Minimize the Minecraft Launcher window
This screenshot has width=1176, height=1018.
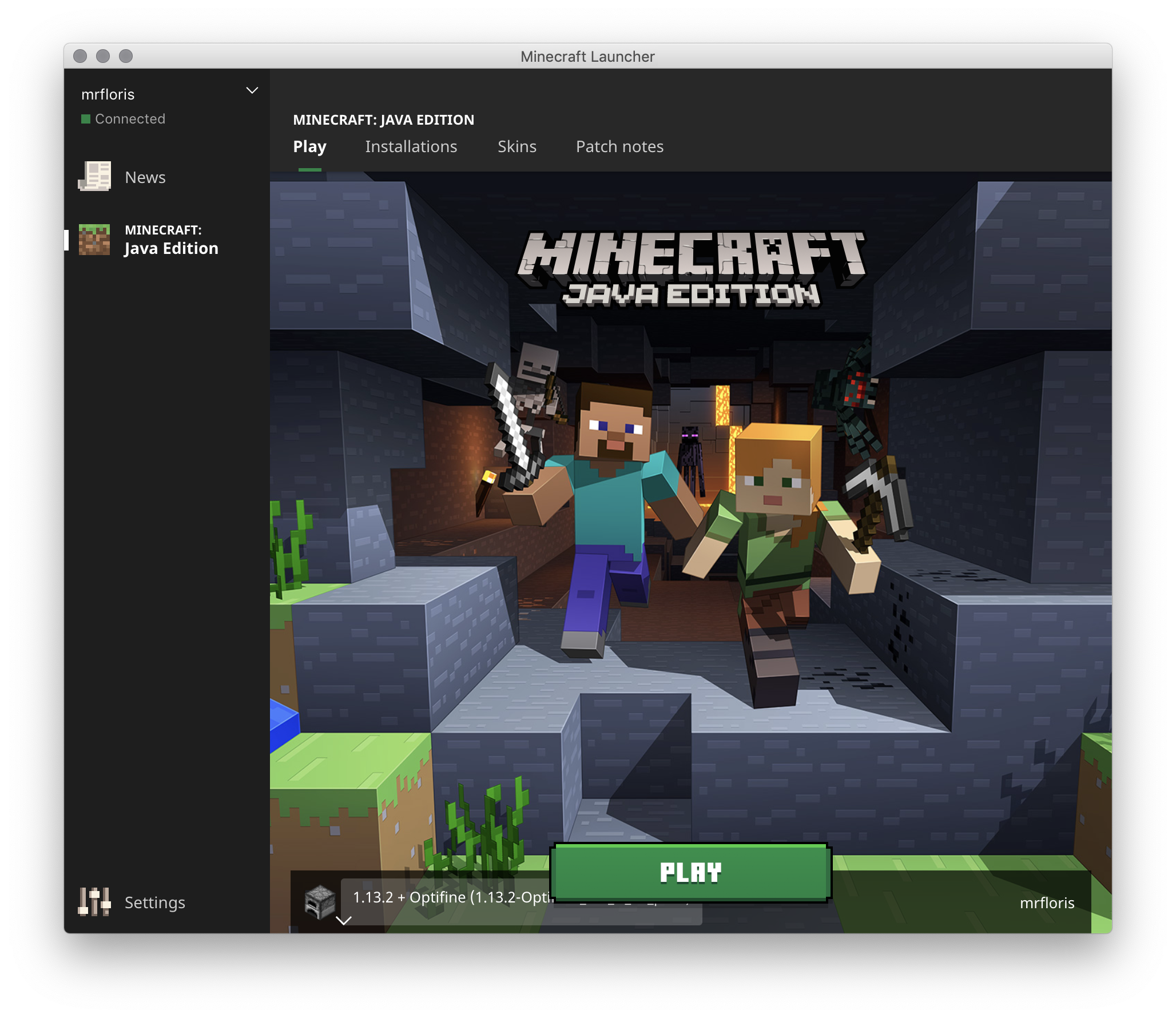[103, 56]
